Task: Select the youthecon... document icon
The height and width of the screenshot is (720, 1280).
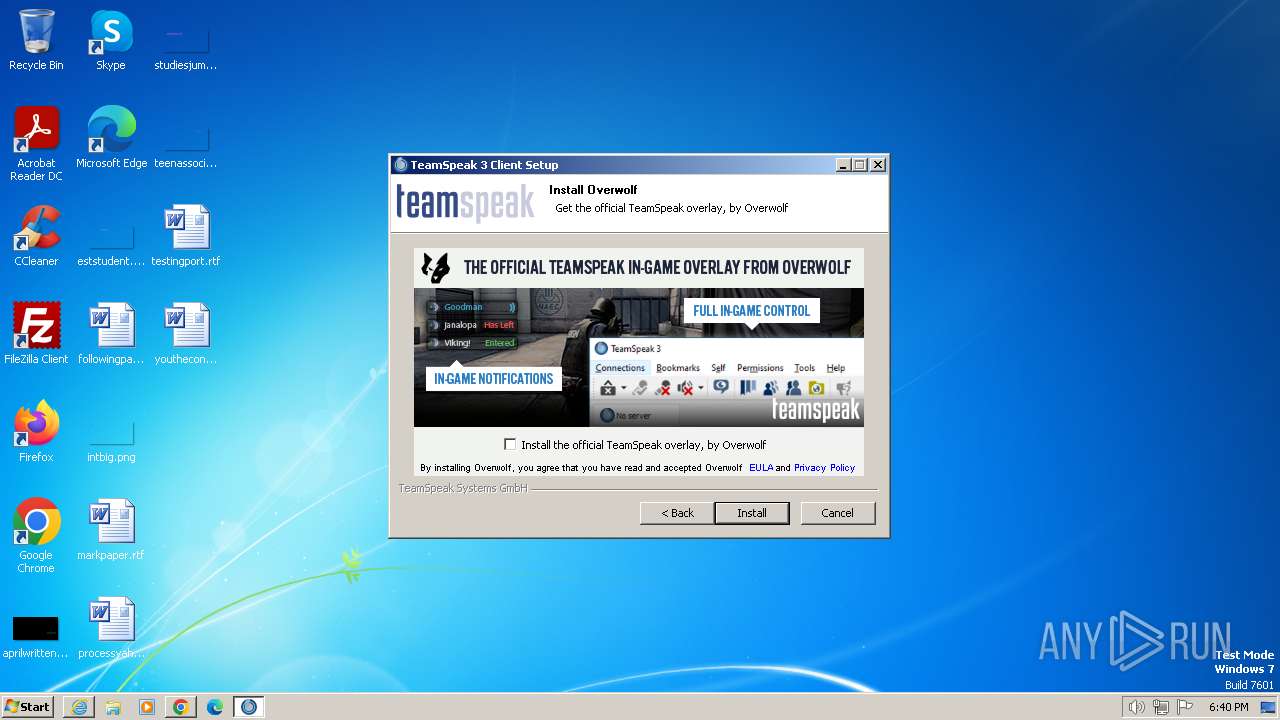Action: coord(186,334)
